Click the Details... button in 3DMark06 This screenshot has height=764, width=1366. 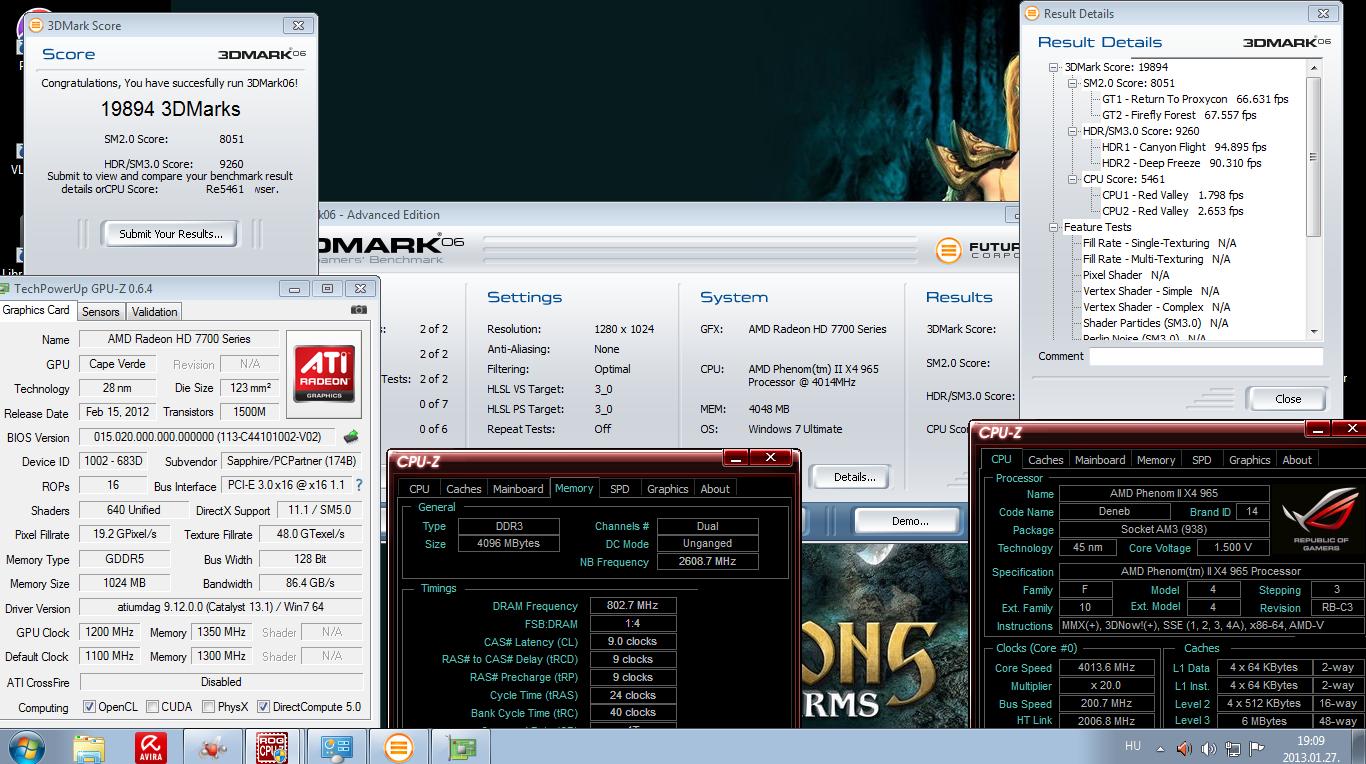854,477
